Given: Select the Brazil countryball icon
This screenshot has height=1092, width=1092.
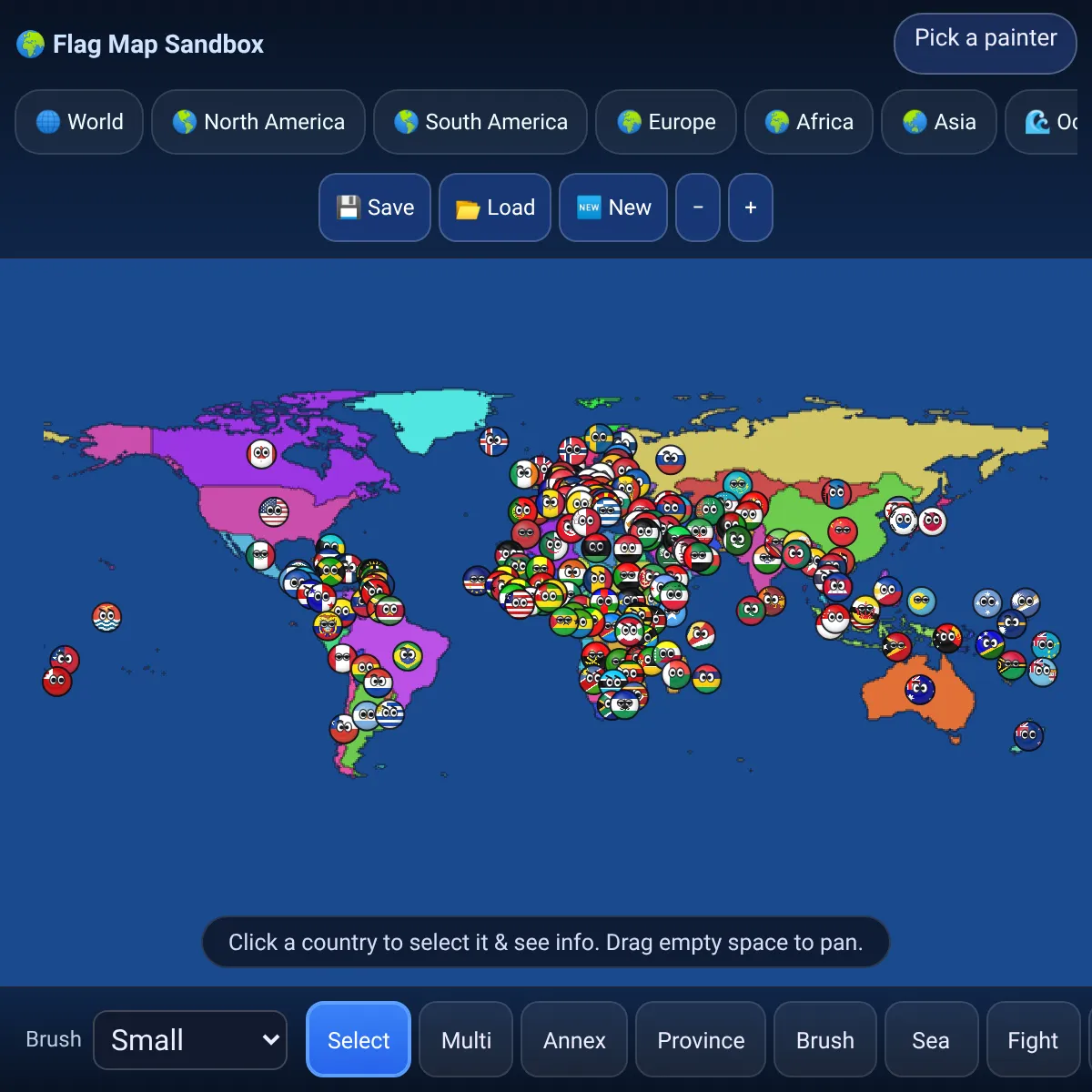Looking at the screenshot, I should [x=408, y=655].
